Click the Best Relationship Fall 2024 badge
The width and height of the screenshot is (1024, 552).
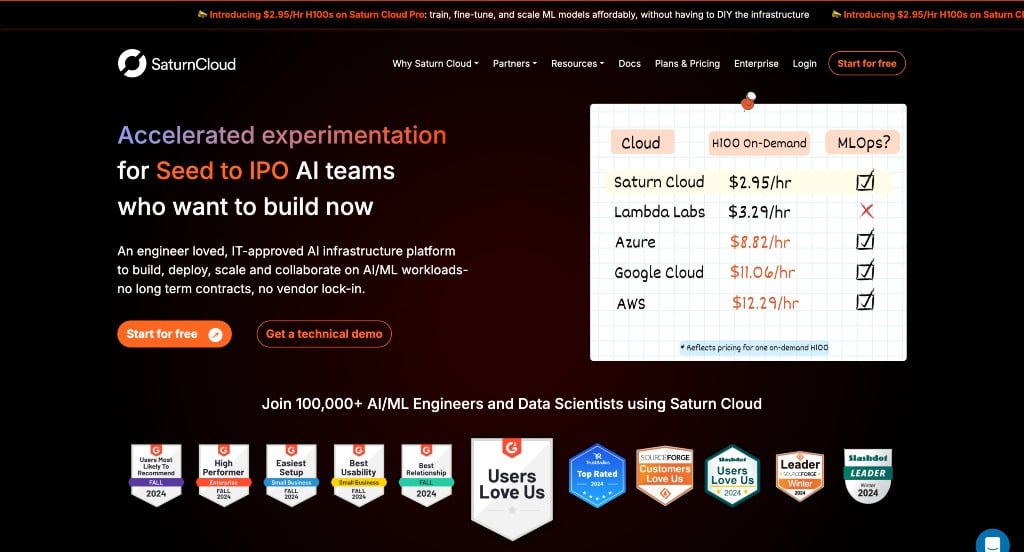(426, 474)
